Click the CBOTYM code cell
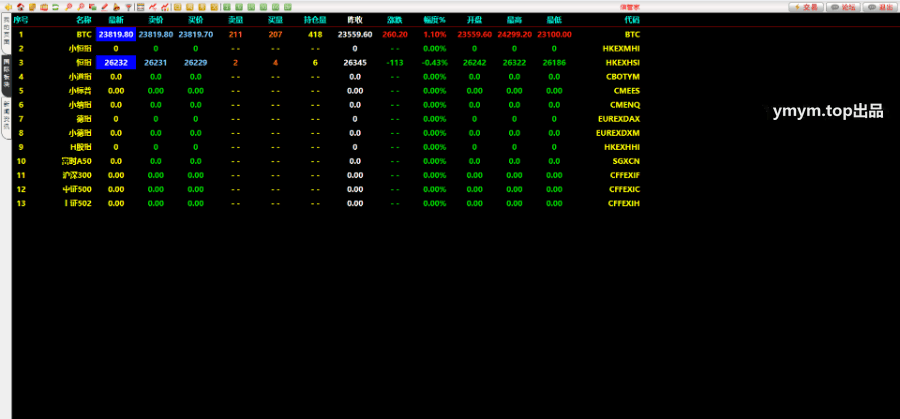Screen dimensions: 900x419 coord(623,77)
